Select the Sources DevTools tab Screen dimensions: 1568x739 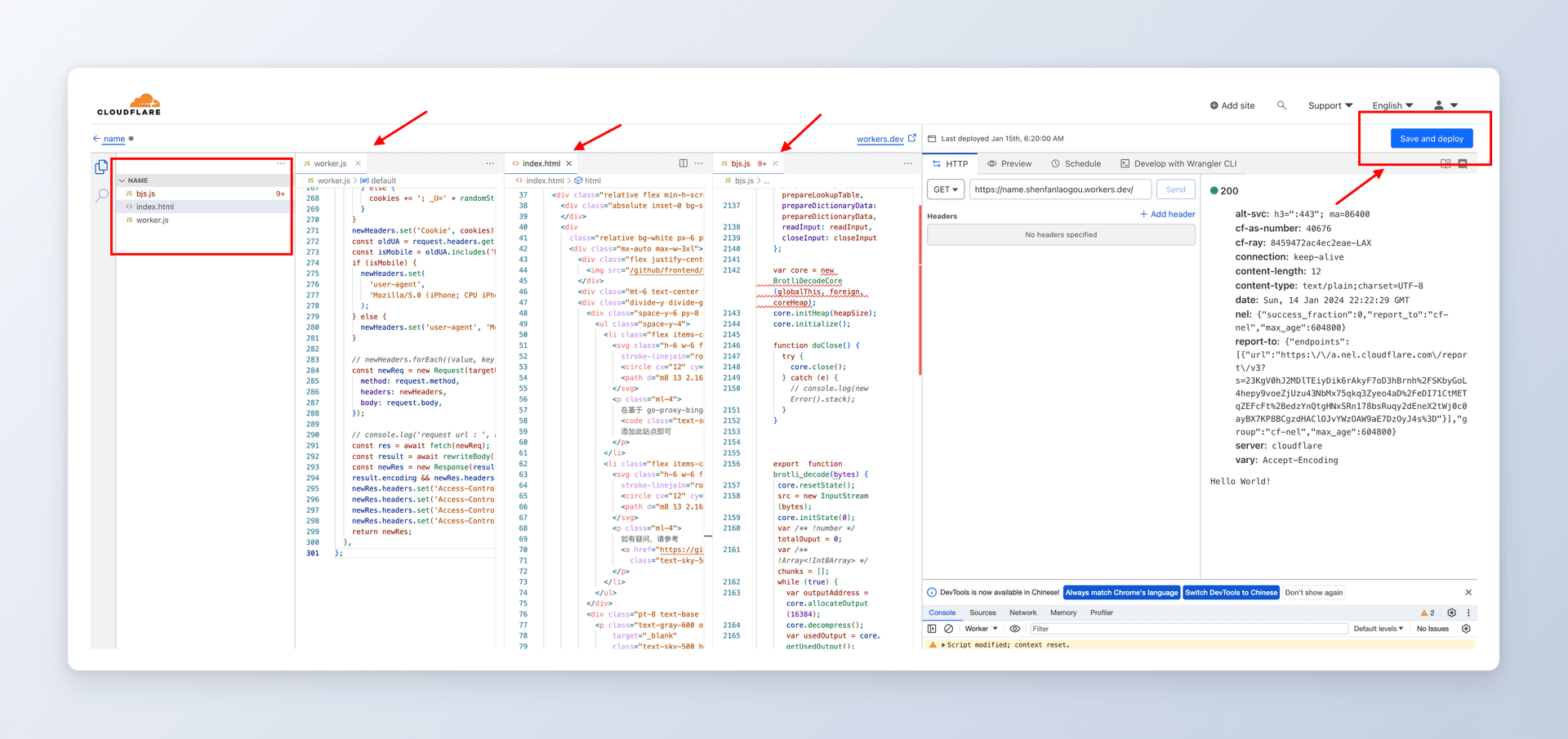(x=982, y=612)
